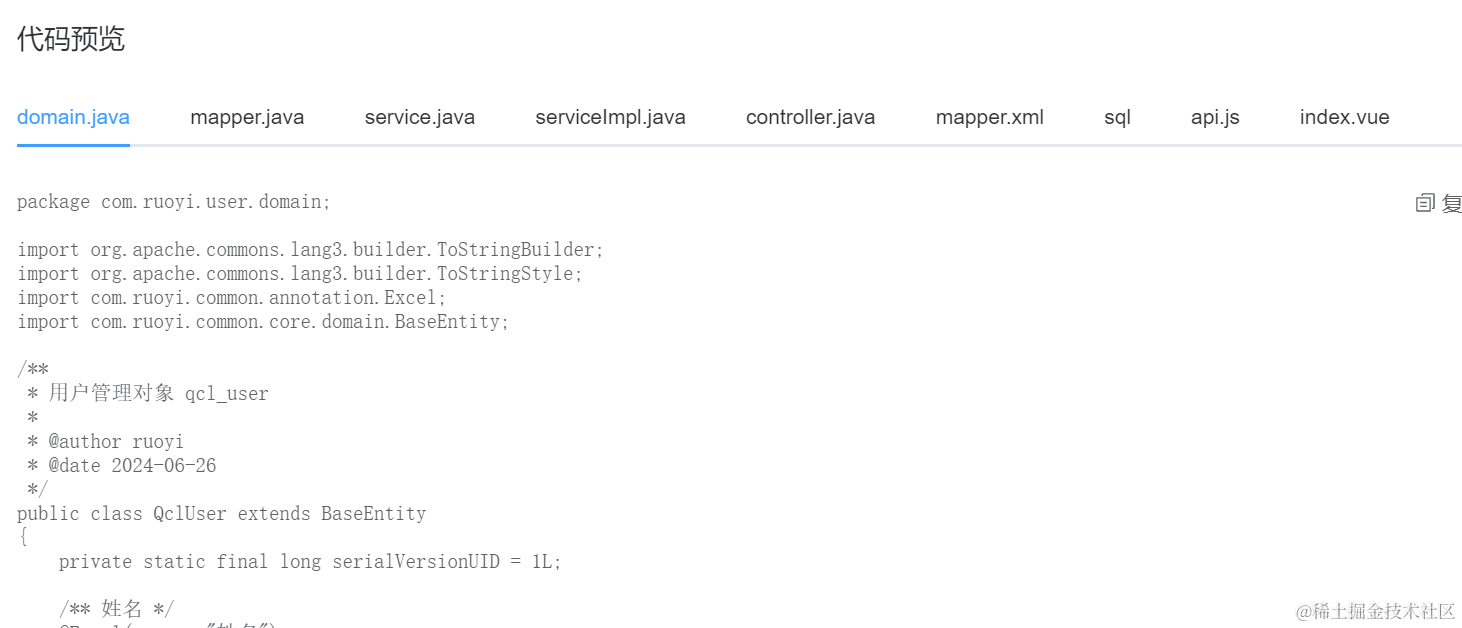Click the BaseEntity import line

[263, 322]
